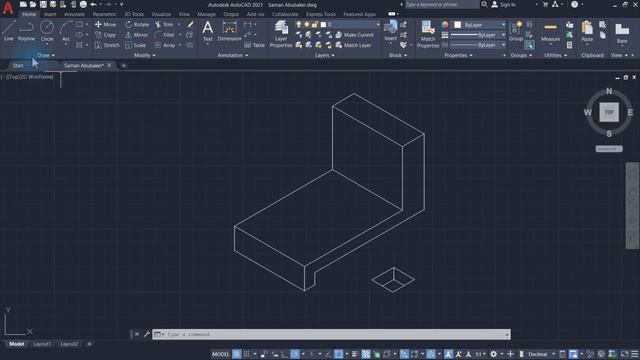Click the Application menu A logo
640x360 pixels.
(x=8, y=8)
